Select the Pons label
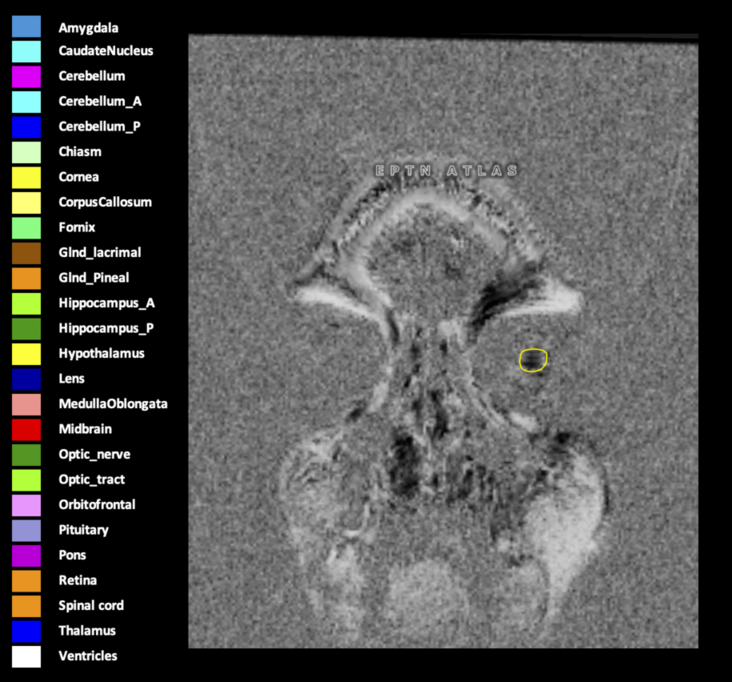The width and height of the screenshot is (732, 682). (72, 555)
